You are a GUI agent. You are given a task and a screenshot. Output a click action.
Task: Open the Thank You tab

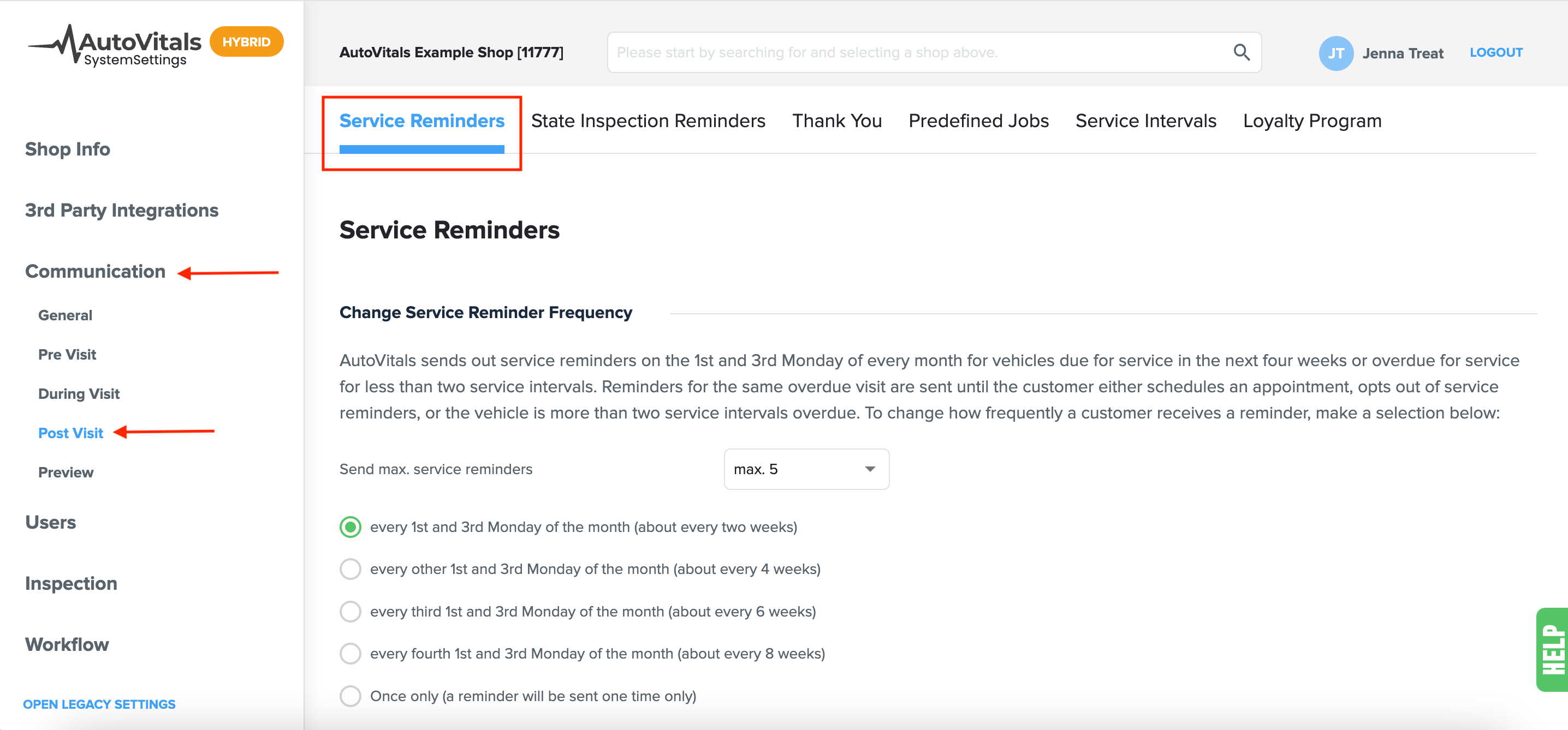click(837, 121)
